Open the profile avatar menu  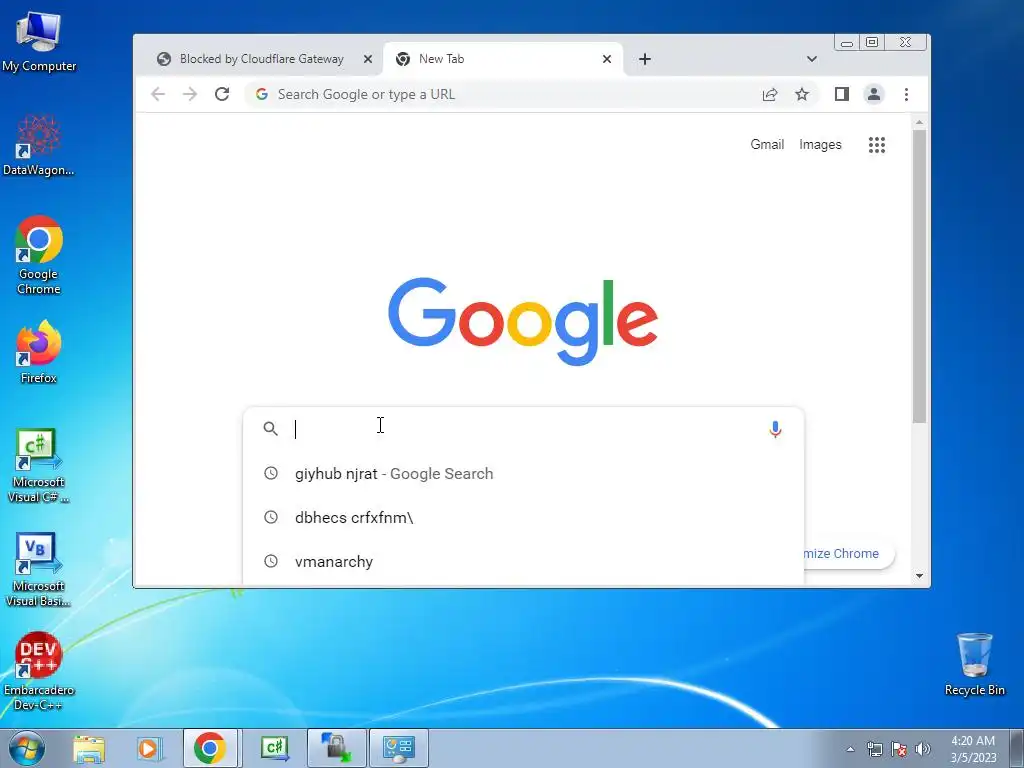click(874, 94)
